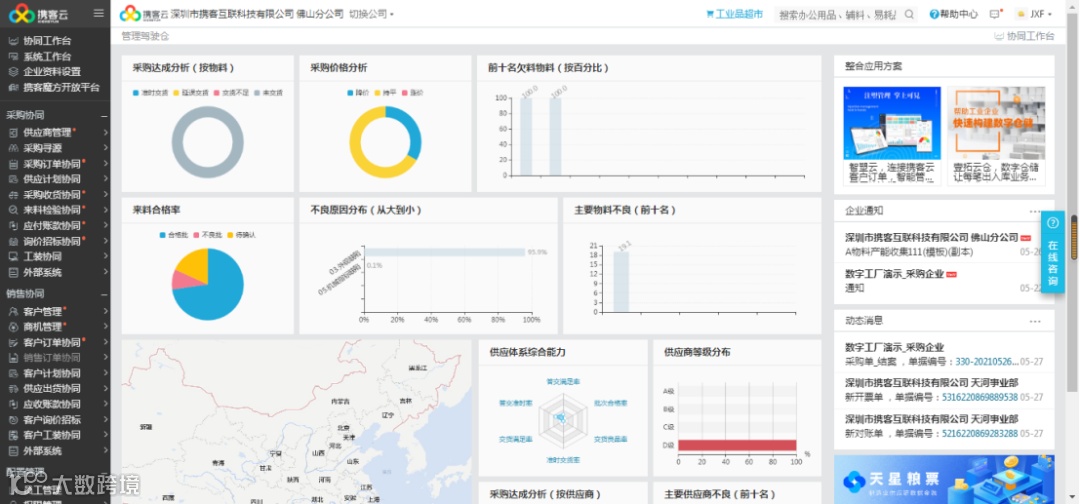Toggle 持平 legend in 采购价格分析
The image size is (1080, 504).
point(386,92)
